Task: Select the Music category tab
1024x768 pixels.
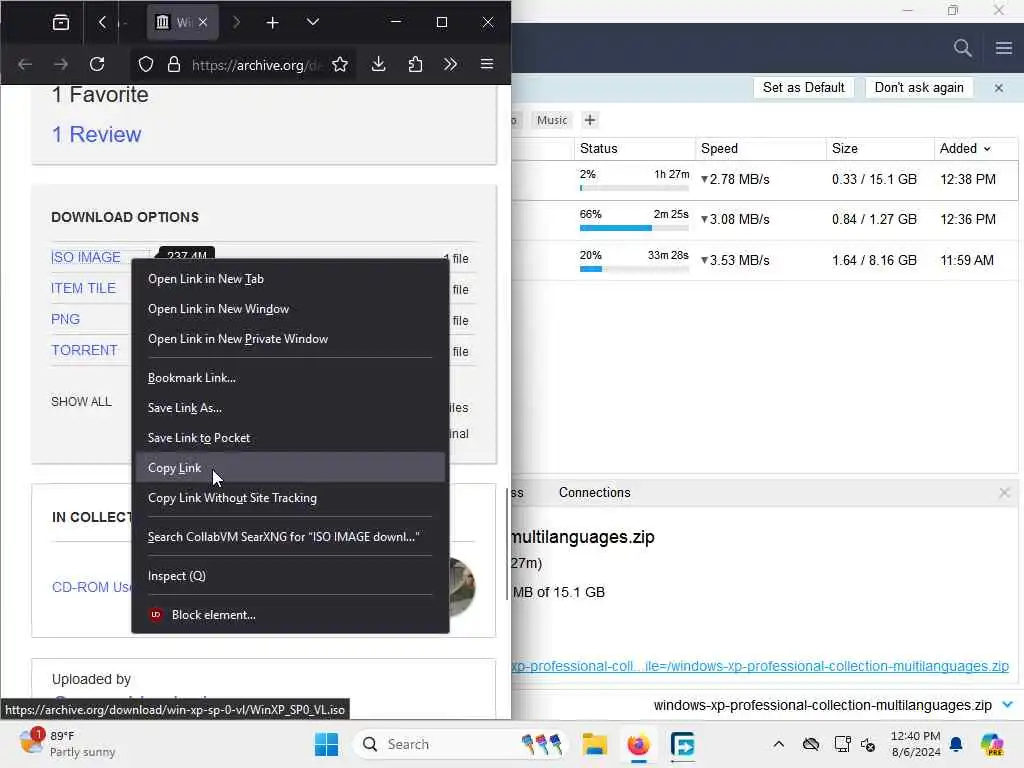Action: pyautogui.click(x=552, y=120)
